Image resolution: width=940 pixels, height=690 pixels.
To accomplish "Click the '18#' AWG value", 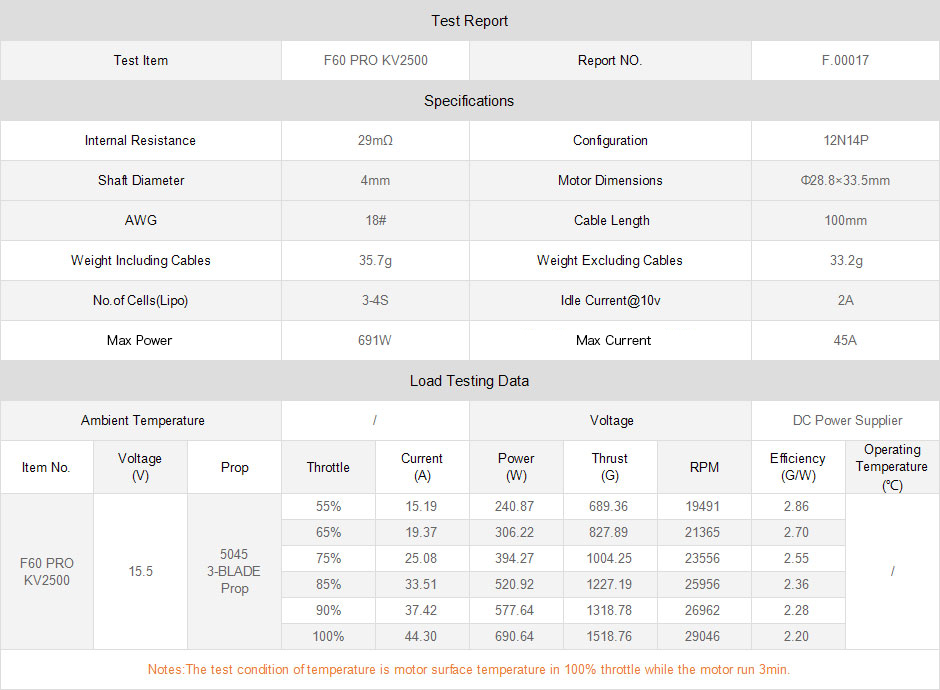I will tap(376, 221).
